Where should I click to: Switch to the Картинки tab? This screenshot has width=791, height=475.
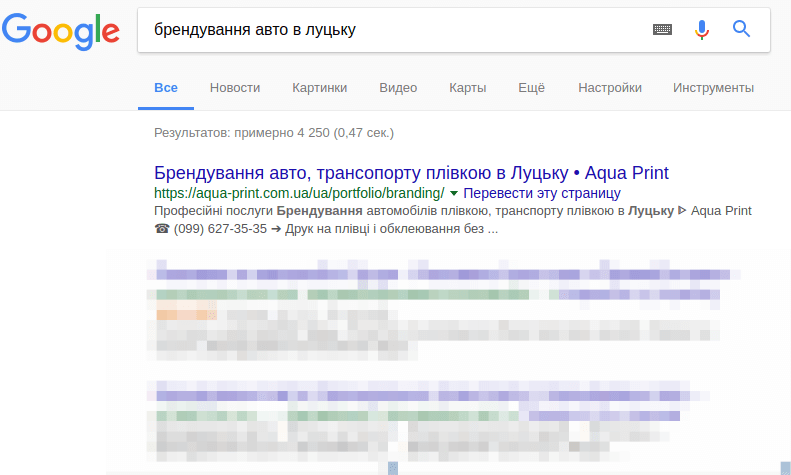(x=320, y=88)
